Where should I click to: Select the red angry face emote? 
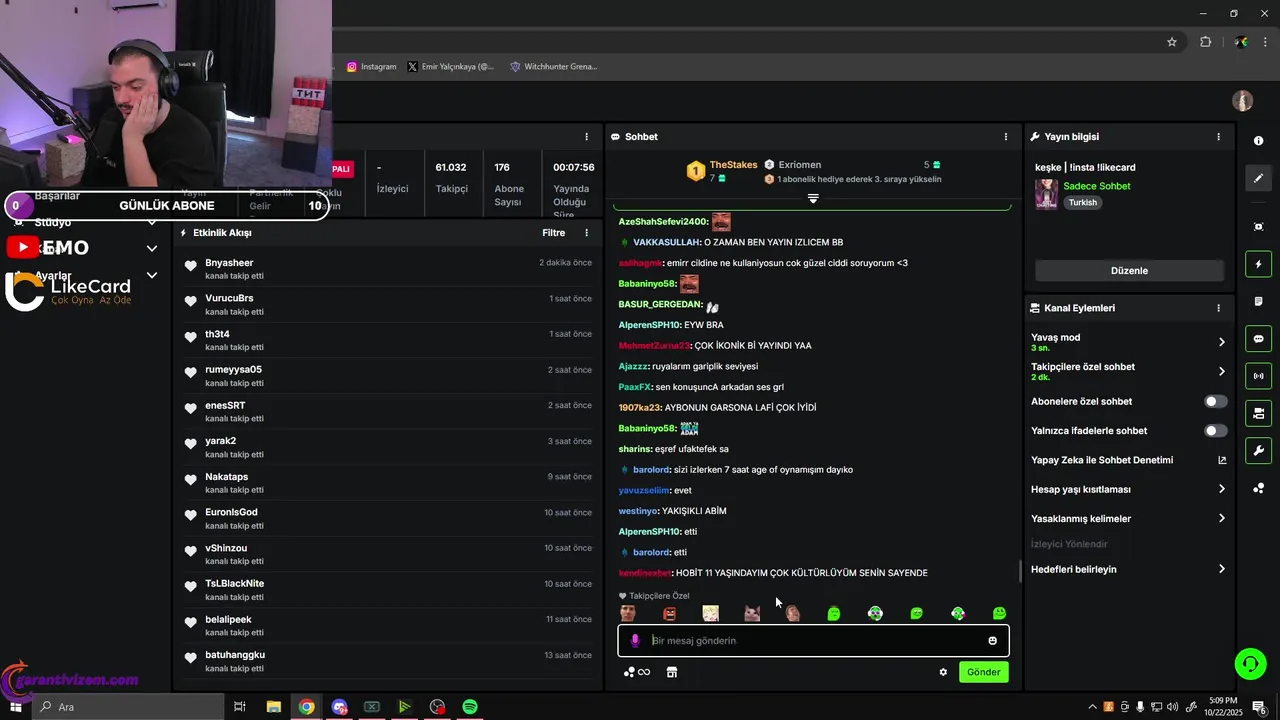pyautogui.click(x=670, y=613)
